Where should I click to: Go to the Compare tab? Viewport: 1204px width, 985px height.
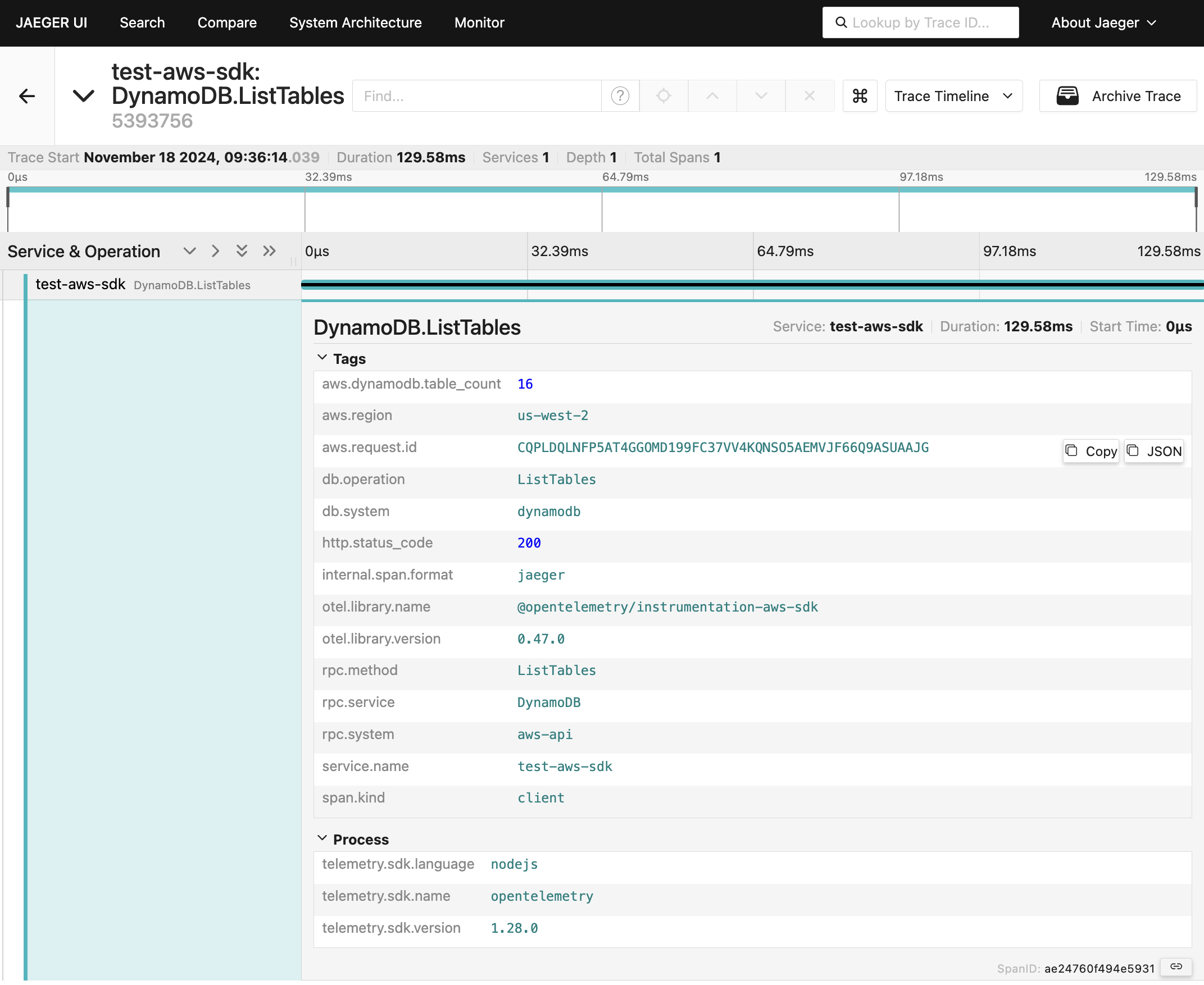point(227,22)
